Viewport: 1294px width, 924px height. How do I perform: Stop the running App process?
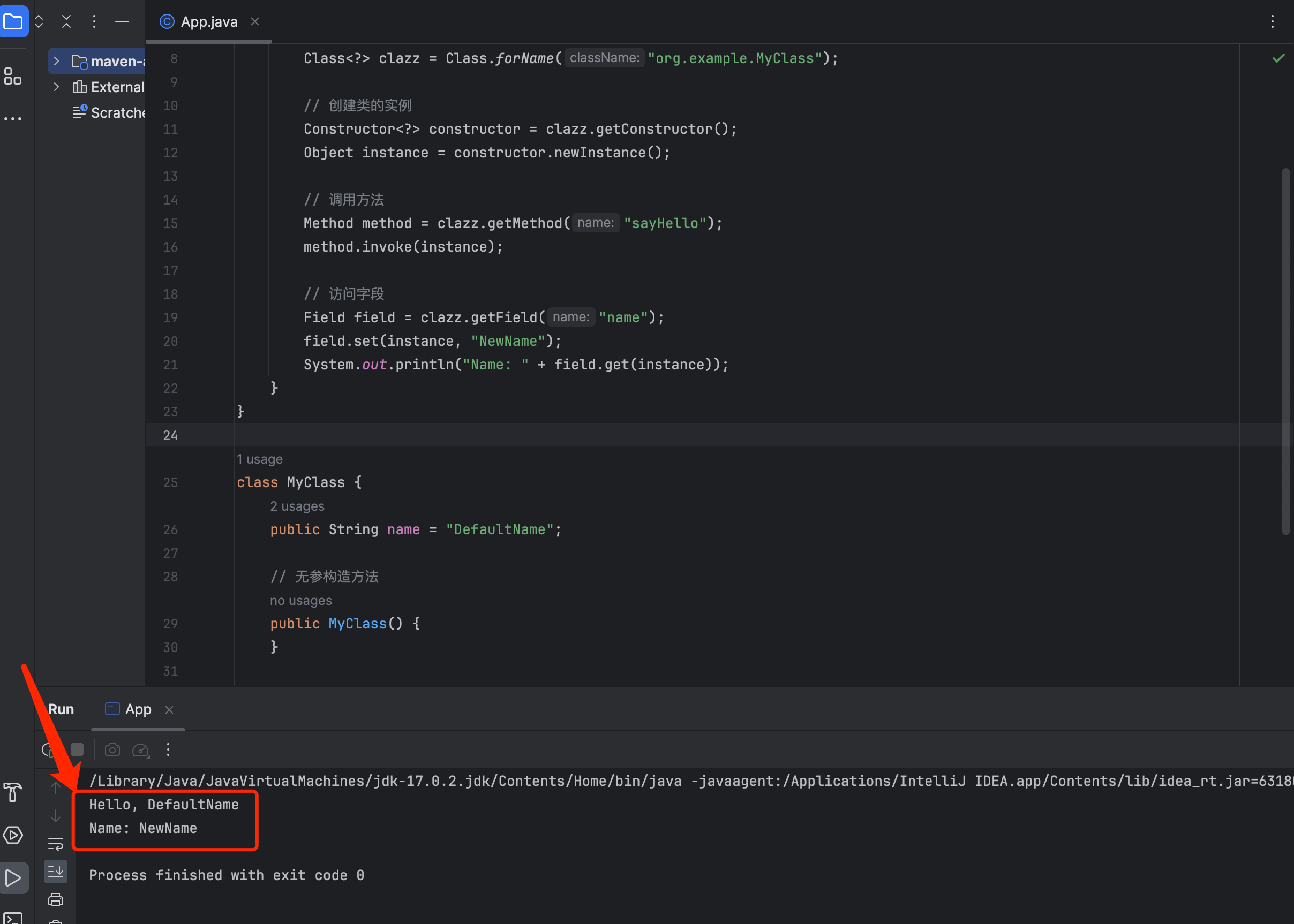(x=78, y=749)
